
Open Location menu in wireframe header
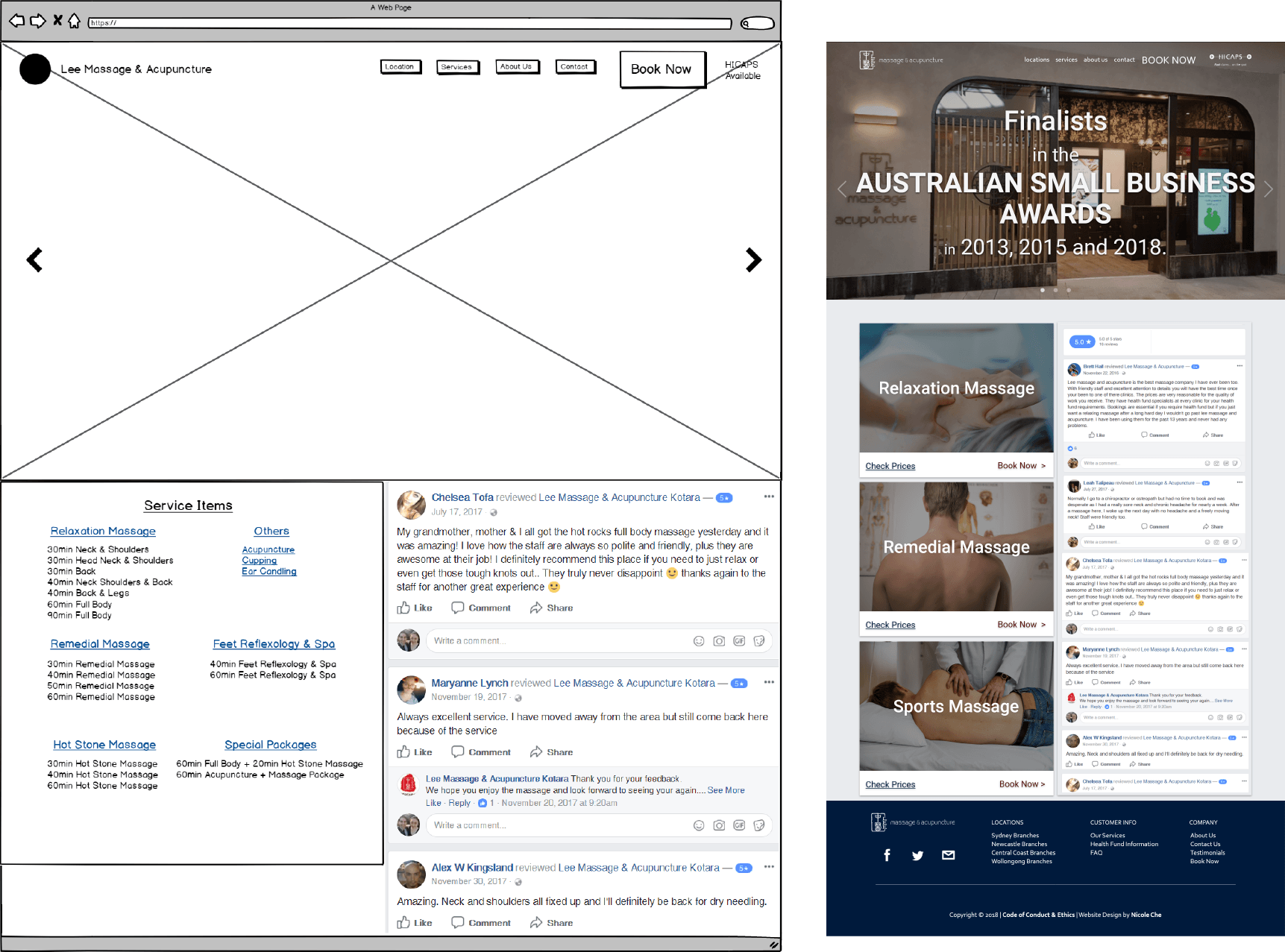click(400, 67)
